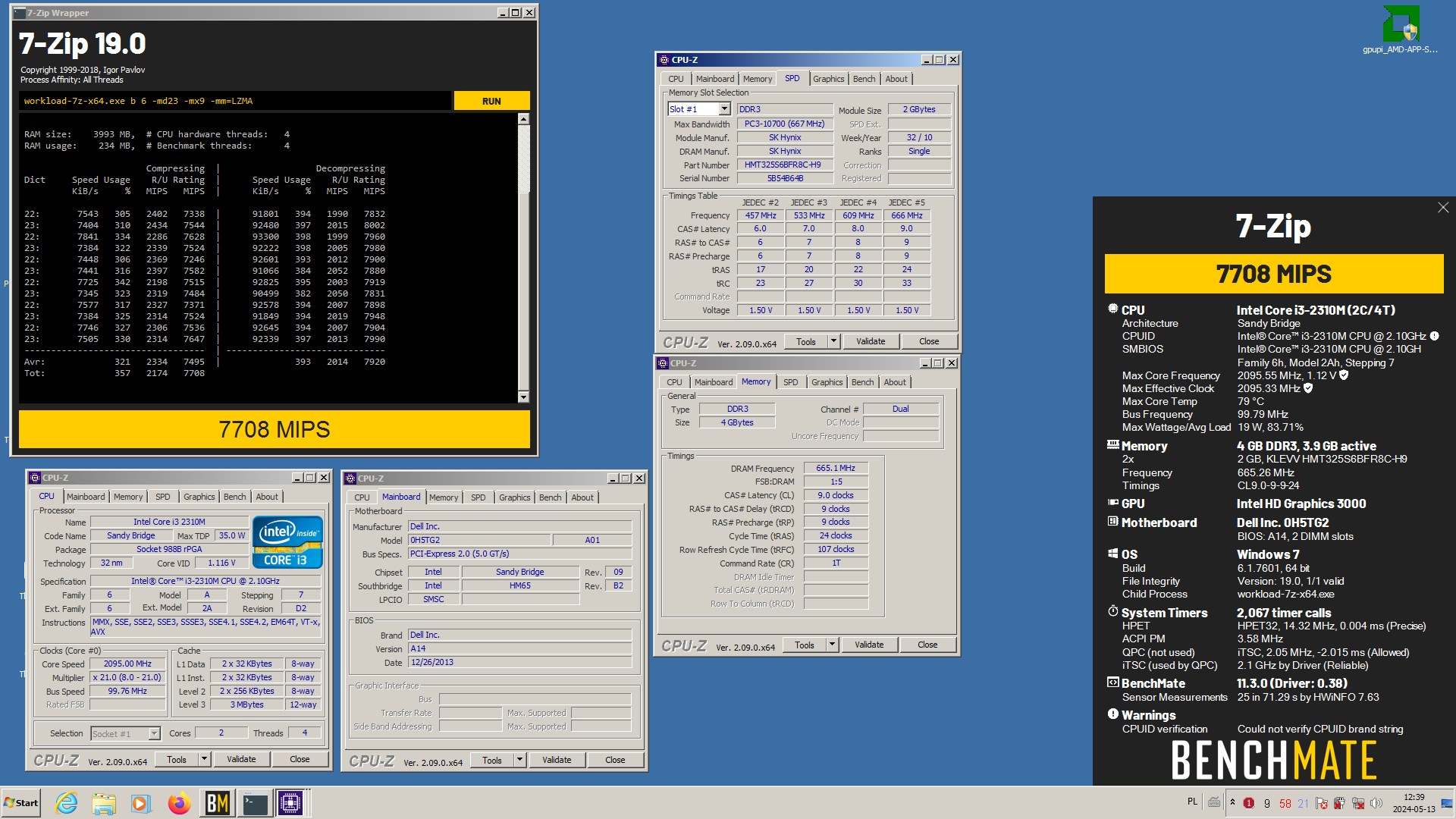Close the BenchMate result panel with X
Image resolution: width=1456 pixels, height=819 pixels.
(1442, 208)
